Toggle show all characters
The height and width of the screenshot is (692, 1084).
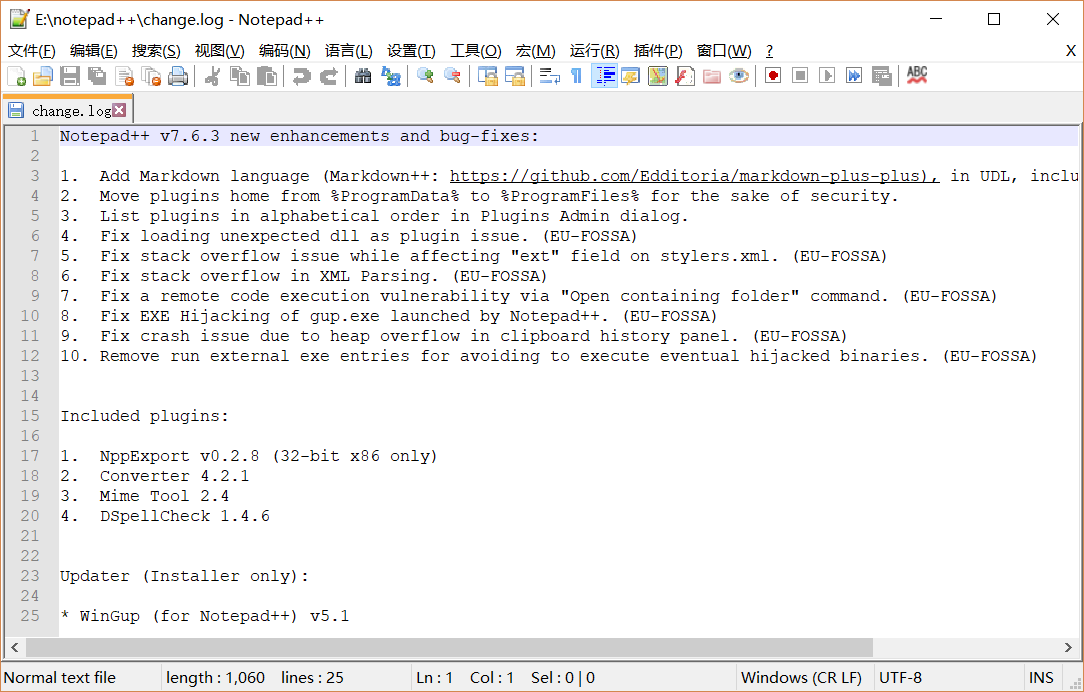point(575,75)
